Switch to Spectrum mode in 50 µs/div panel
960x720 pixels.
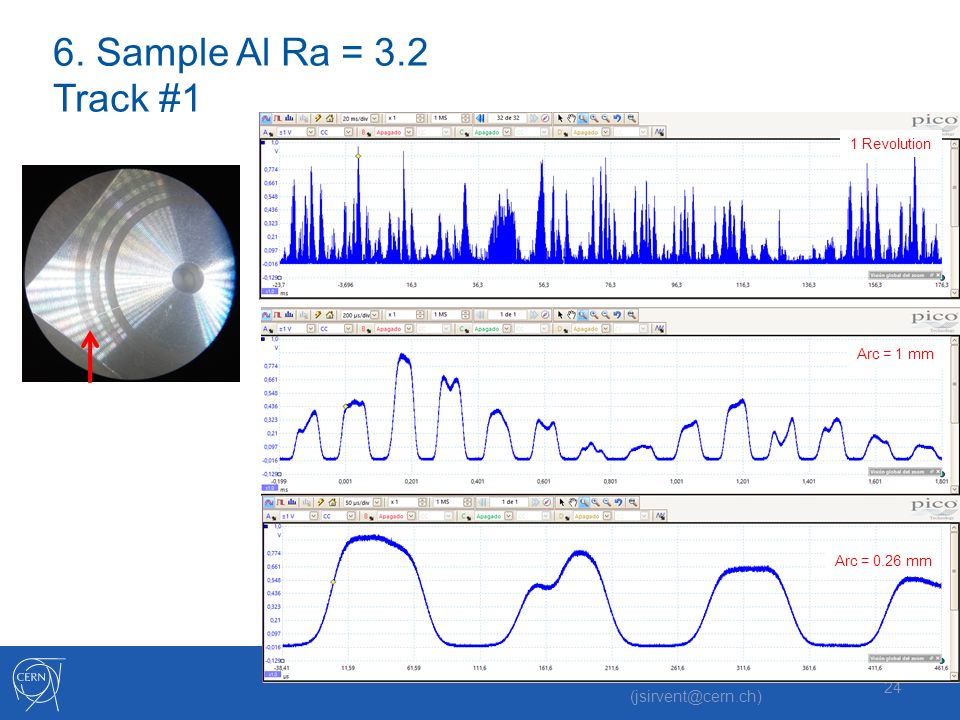coord(291,502)
